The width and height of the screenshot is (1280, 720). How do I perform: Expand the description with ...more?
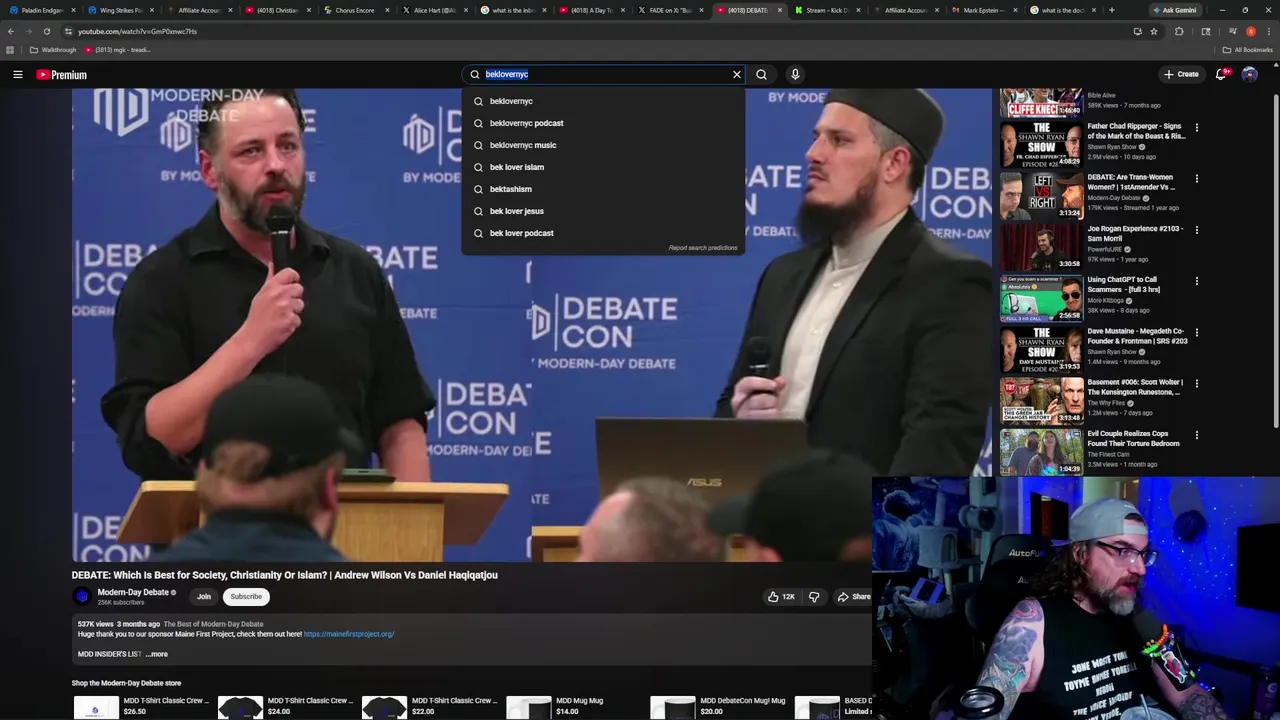coord(157,654)
